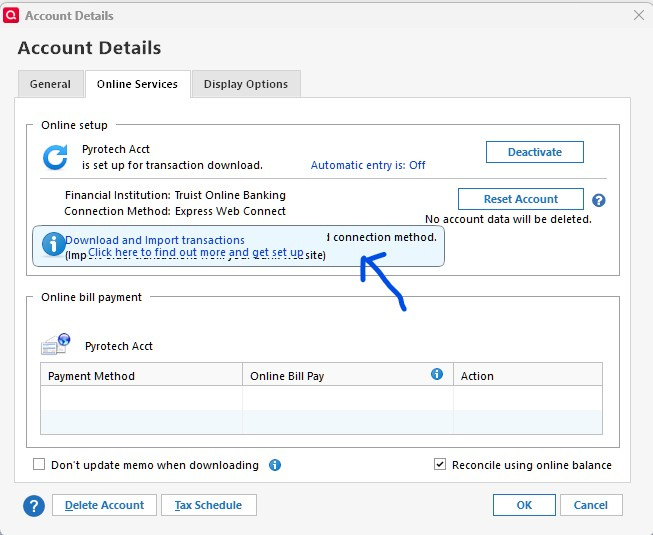Click Pyrotech Acct name under Online bill payment
Image resolution: width=653 pixels, height=535 pixels.
119,346
